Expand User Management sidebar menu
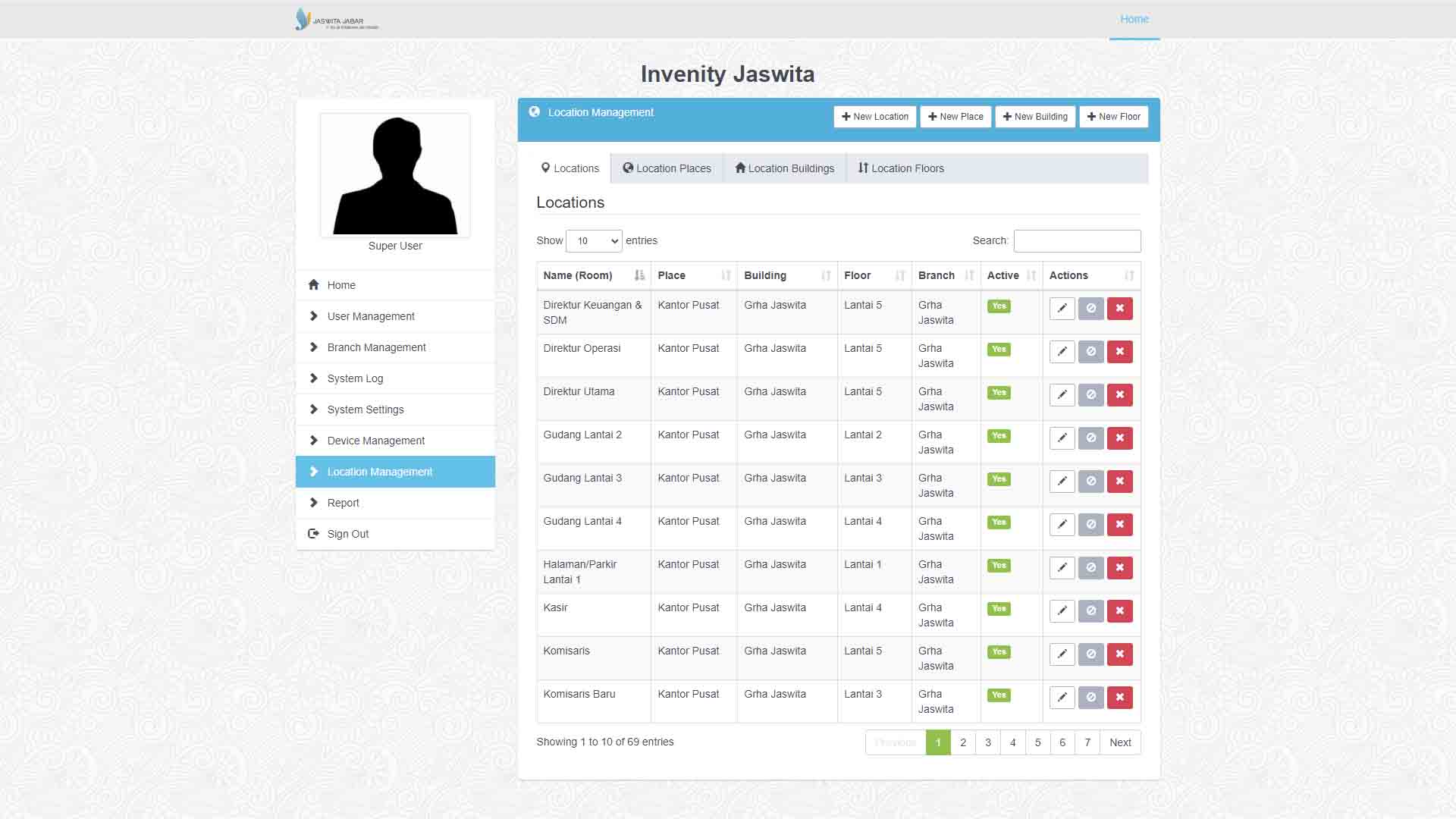Image resolution: width=1456 pixels, height=819 pixels. [371, 316]
